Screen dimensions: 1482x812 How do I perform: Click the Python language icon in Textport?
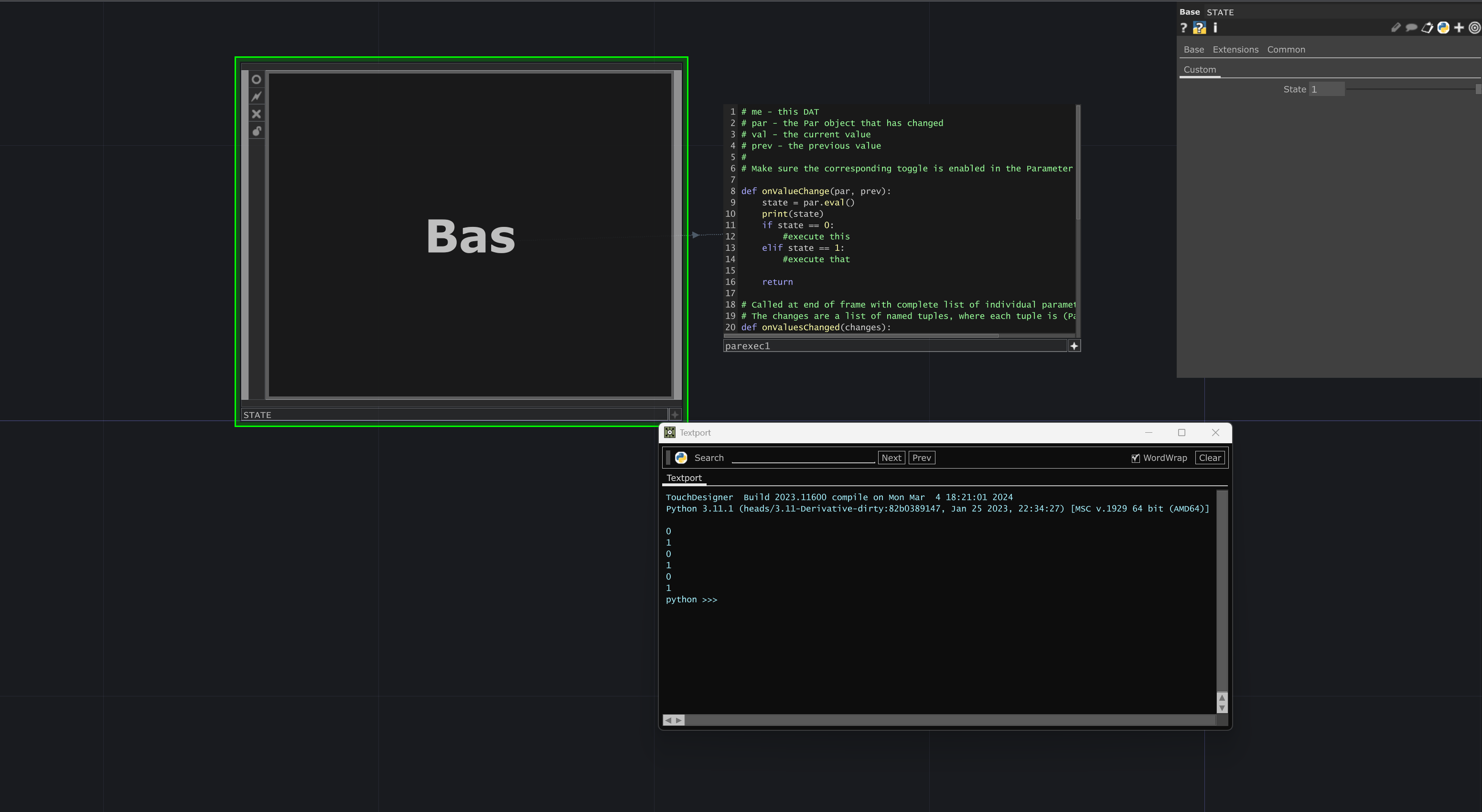coord(681,458)
